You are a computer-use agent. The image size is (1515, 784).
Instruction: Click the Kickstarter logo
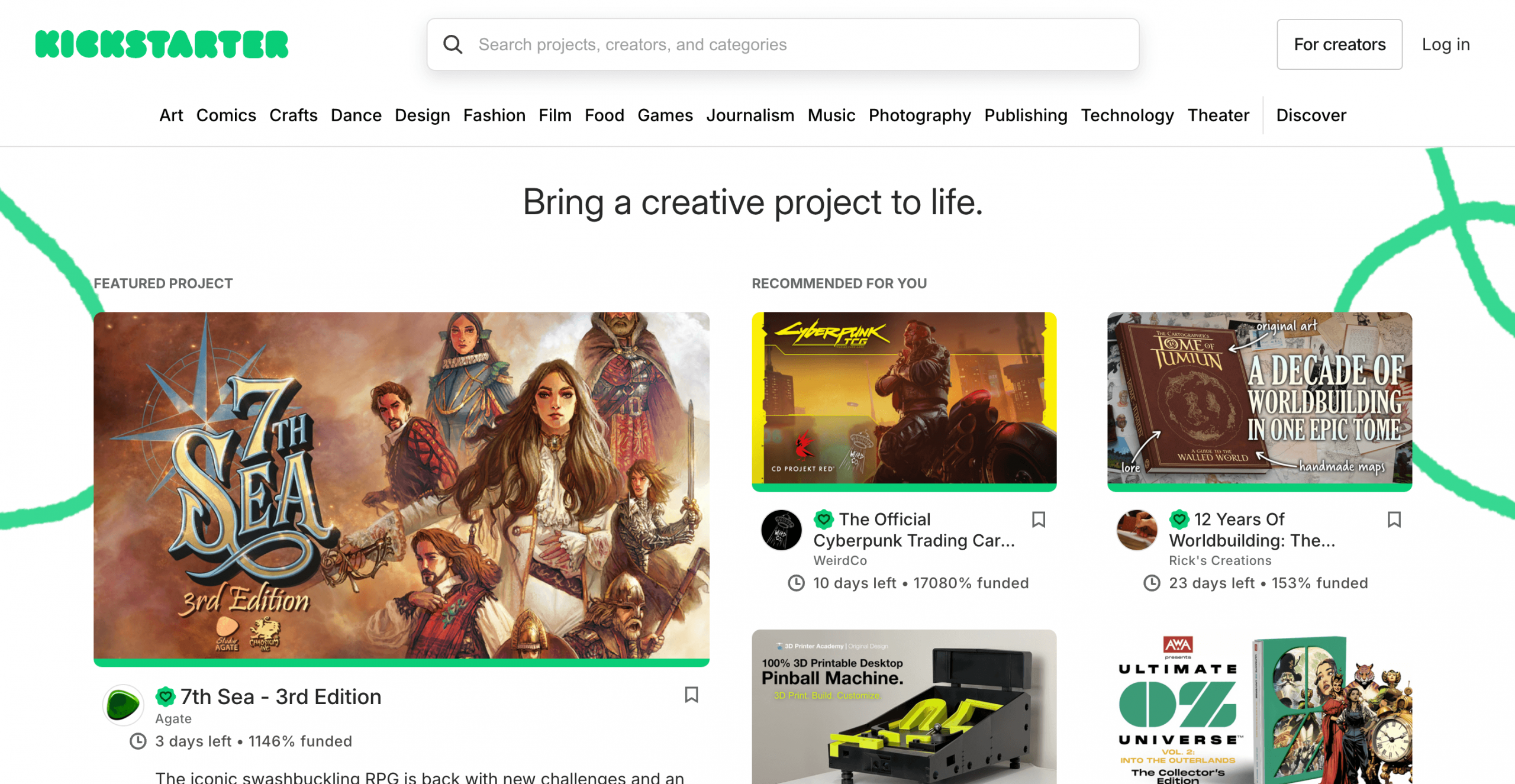point(162,44)
